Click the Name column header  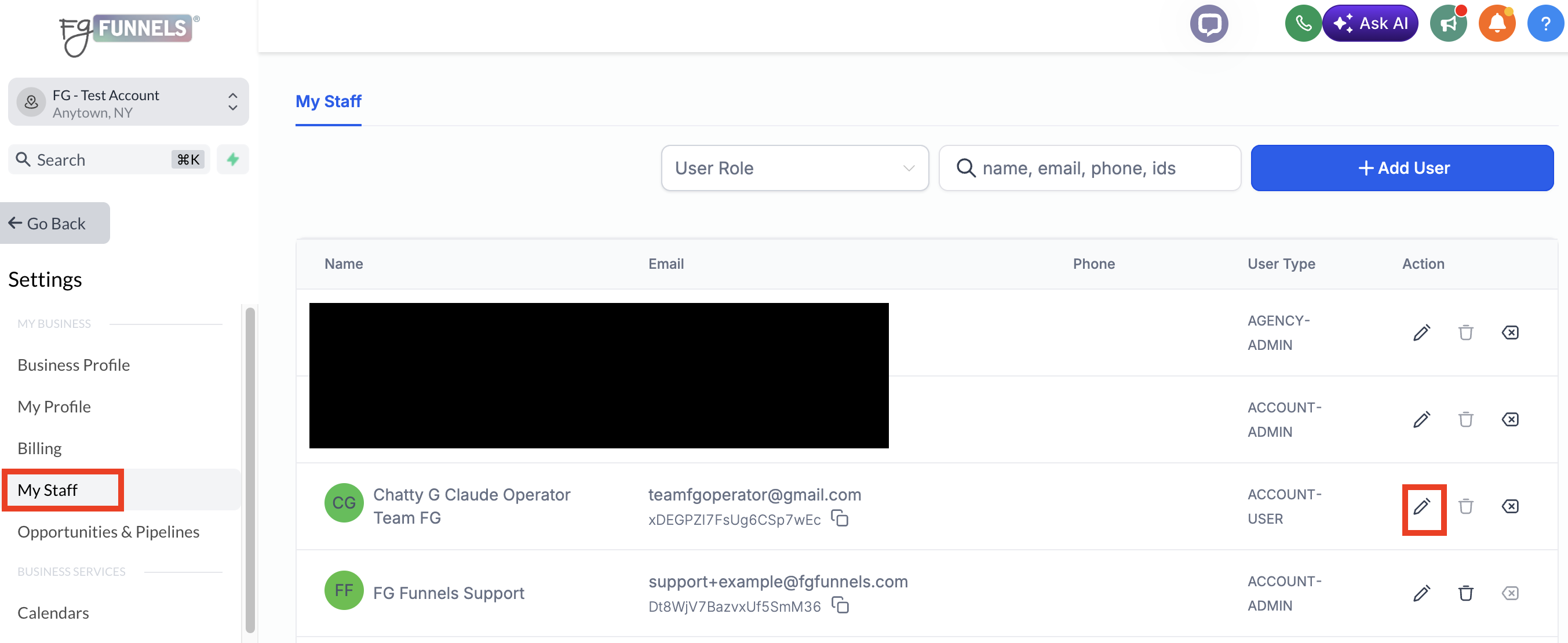(344, 264)
